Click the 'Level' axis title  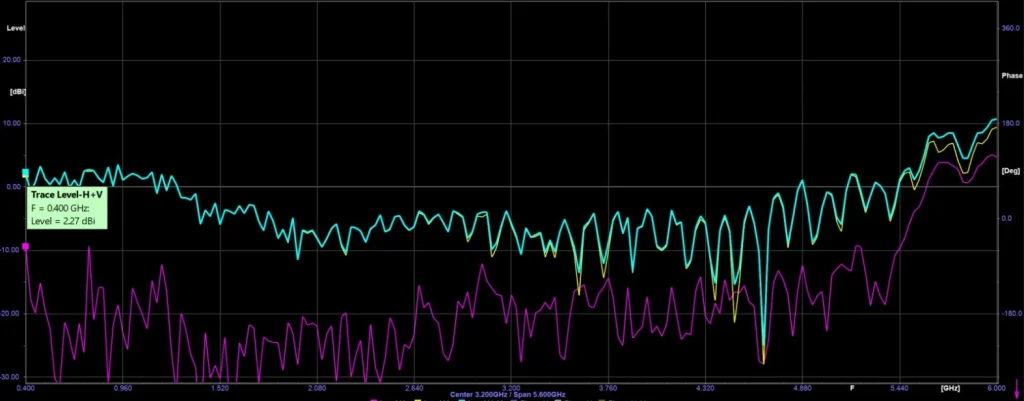point(16,28)
